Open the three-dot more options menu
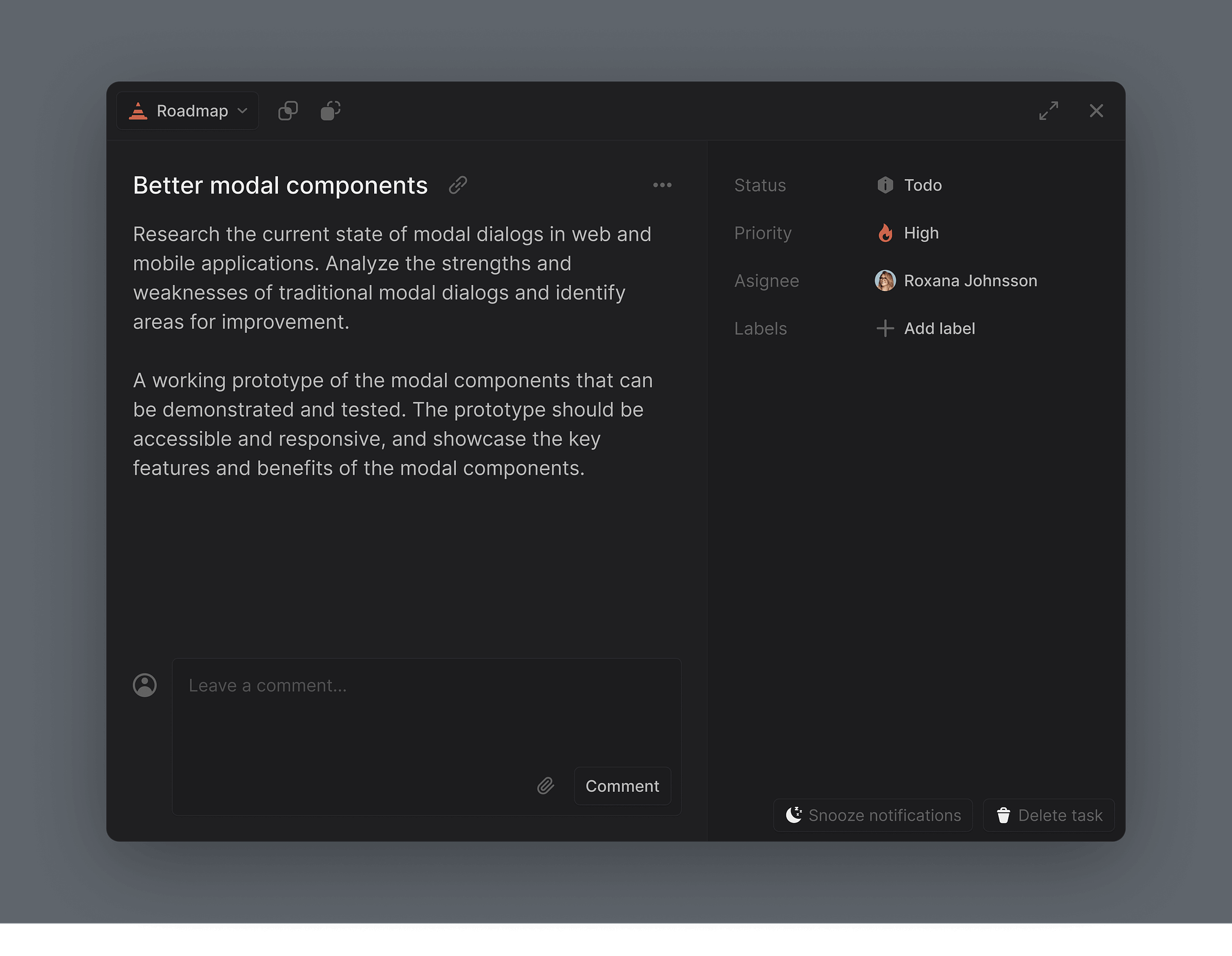The width and height of the screenshot is (1232, 956). pos(662,185)
